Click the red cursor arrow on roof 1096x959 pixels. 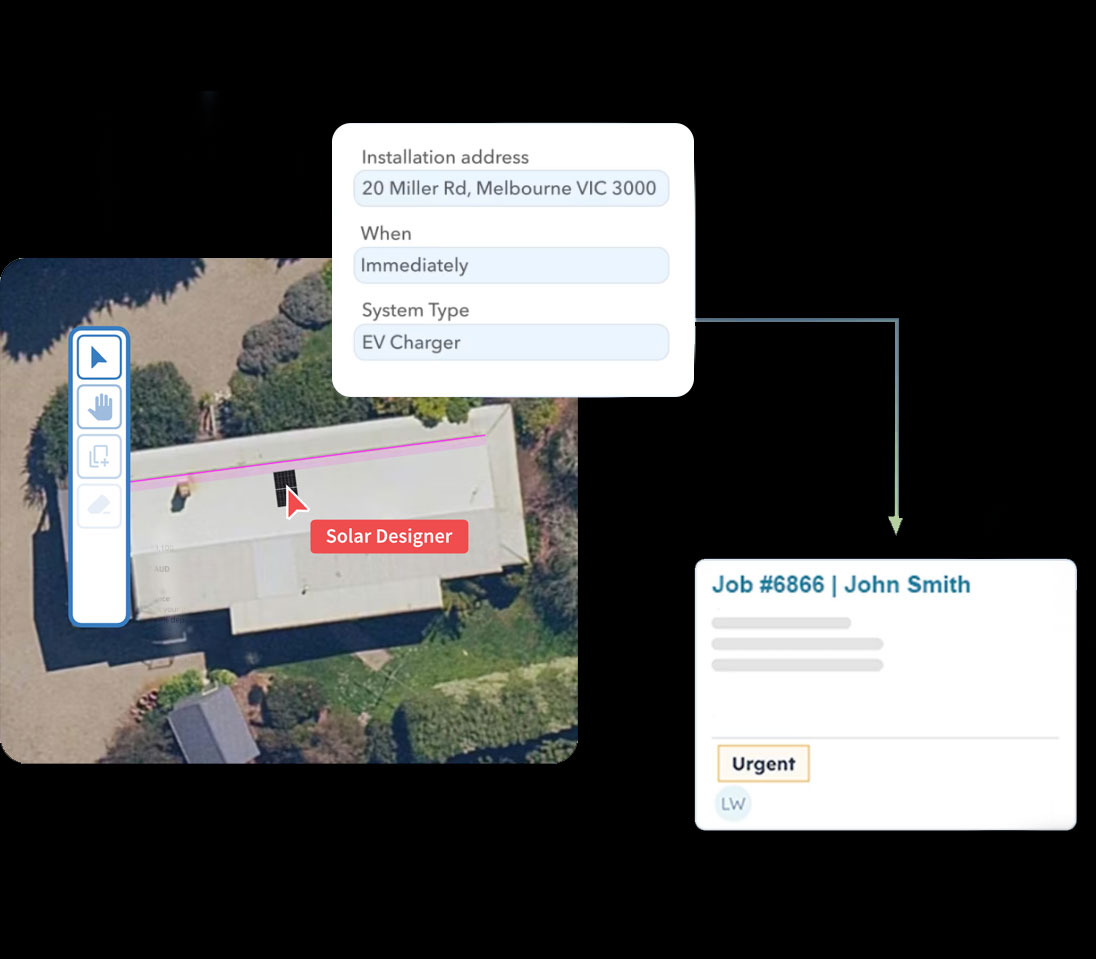(x=296, y=503)
